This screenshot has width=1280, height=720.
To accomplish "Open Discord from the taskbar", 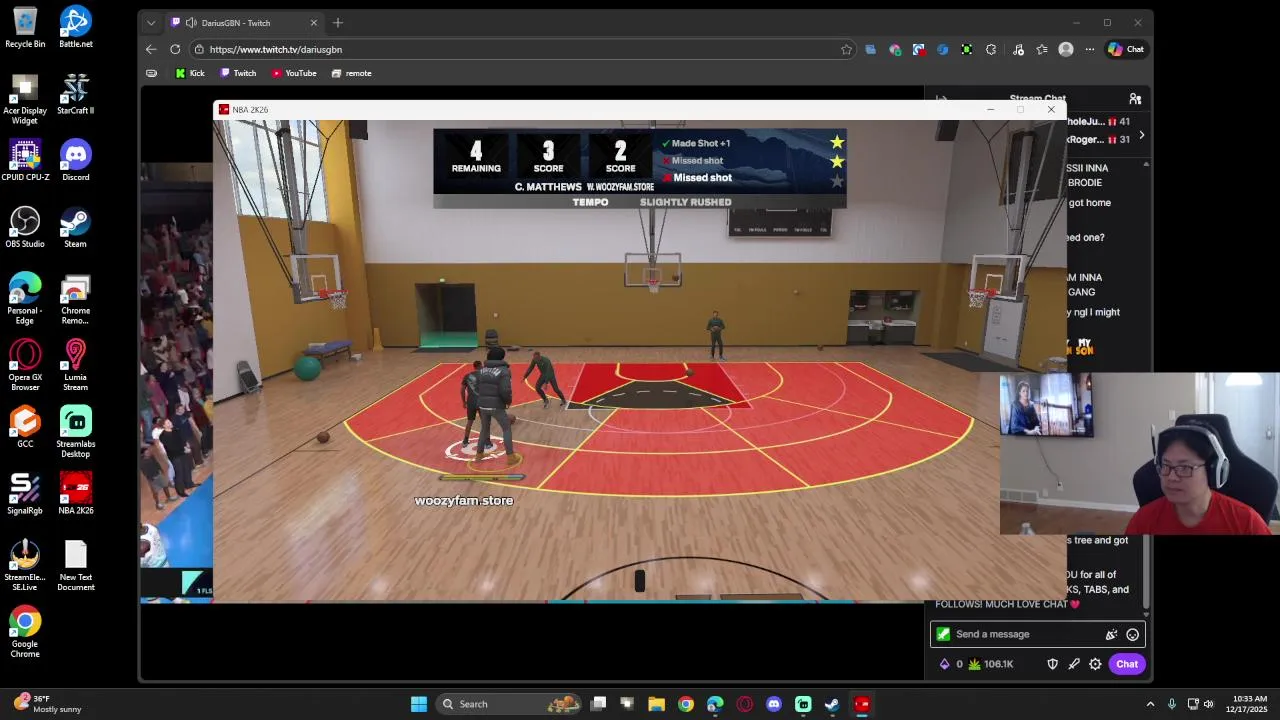I will 773,704.
